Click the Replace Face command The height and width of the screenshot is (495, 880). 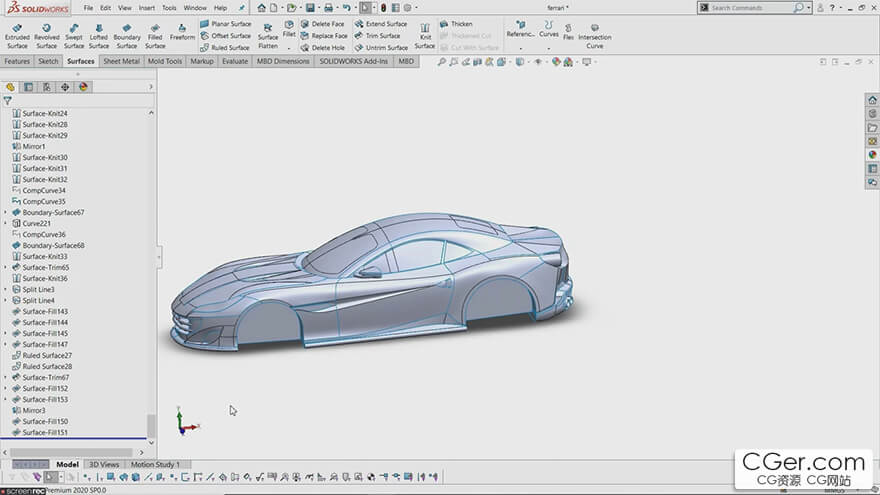click(x=324, y=35)
